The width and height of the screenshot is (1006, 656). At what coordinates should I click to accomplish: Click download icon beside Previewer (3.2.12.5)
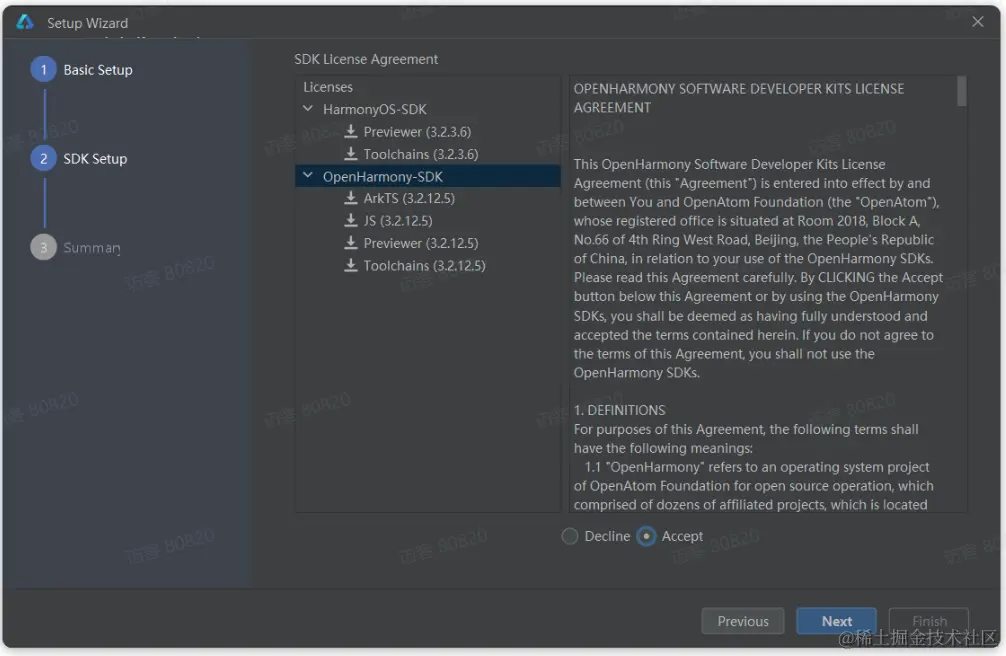pyautogui.click(x=350, y=243)
